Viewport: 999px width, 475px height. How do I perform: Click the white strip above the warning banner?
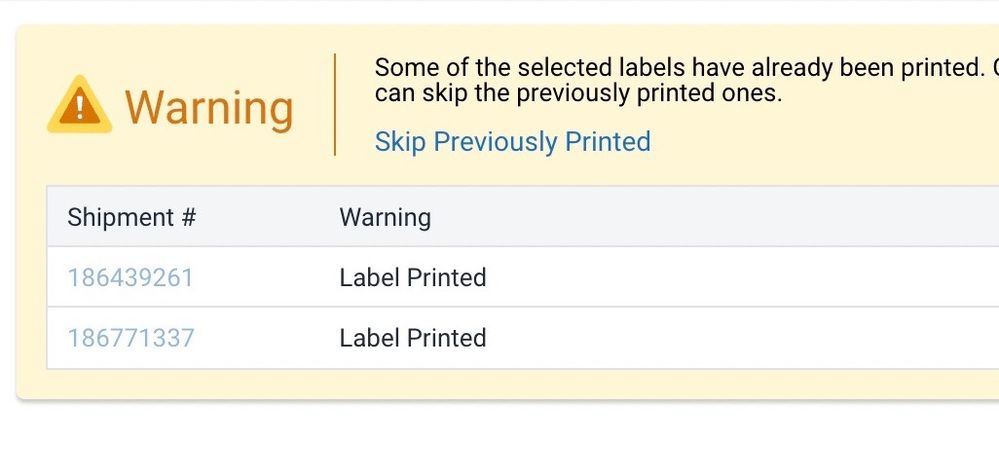click(500, 10)
